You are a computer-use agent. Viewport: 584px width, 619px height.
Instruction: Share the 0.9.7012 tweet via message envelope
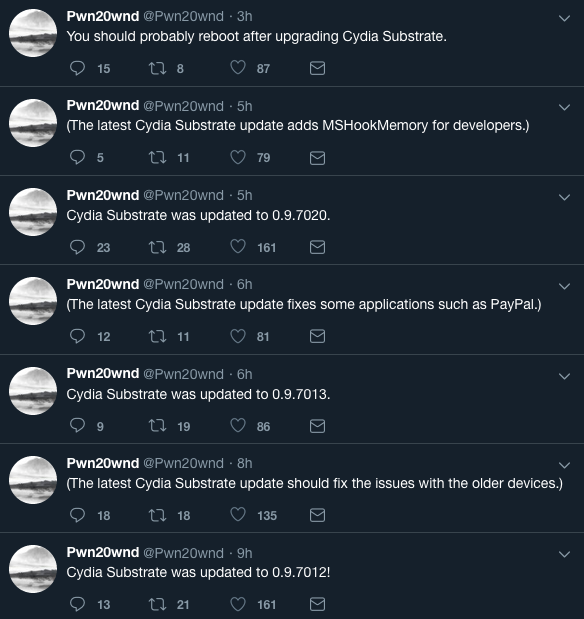click(317, 604)
